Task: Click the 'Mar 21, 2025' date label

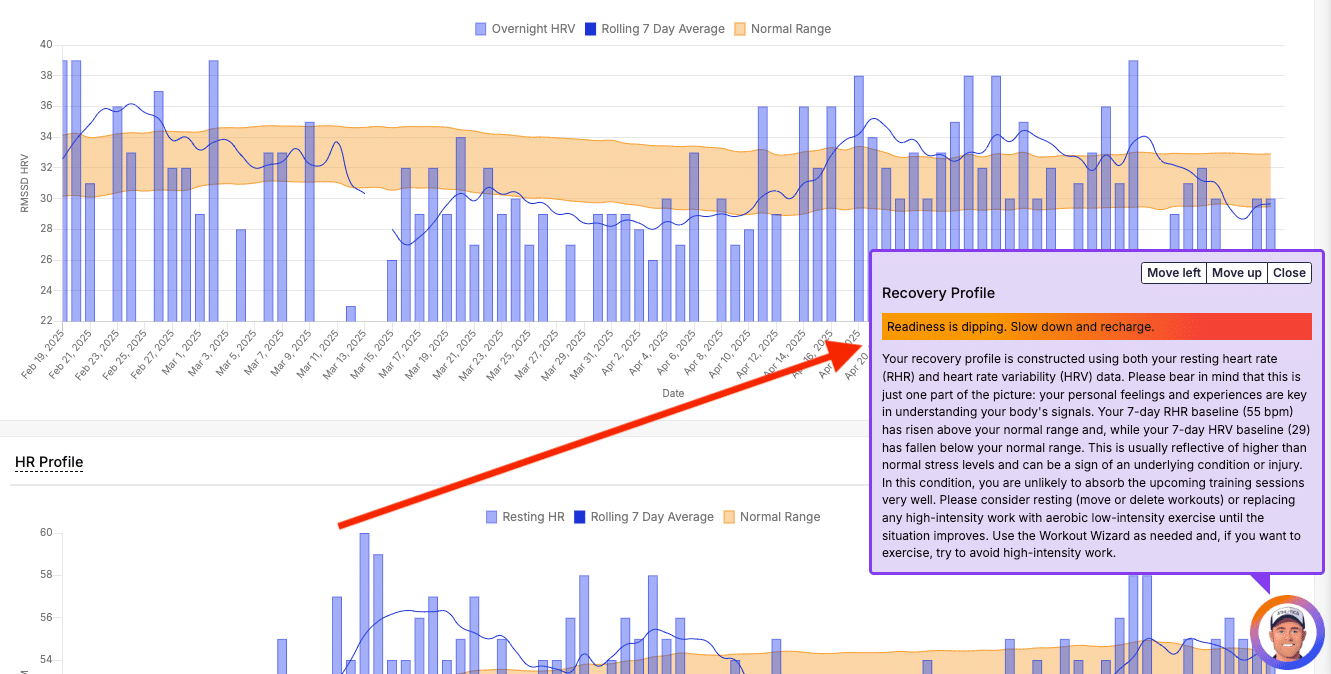Action: point(455,354)
